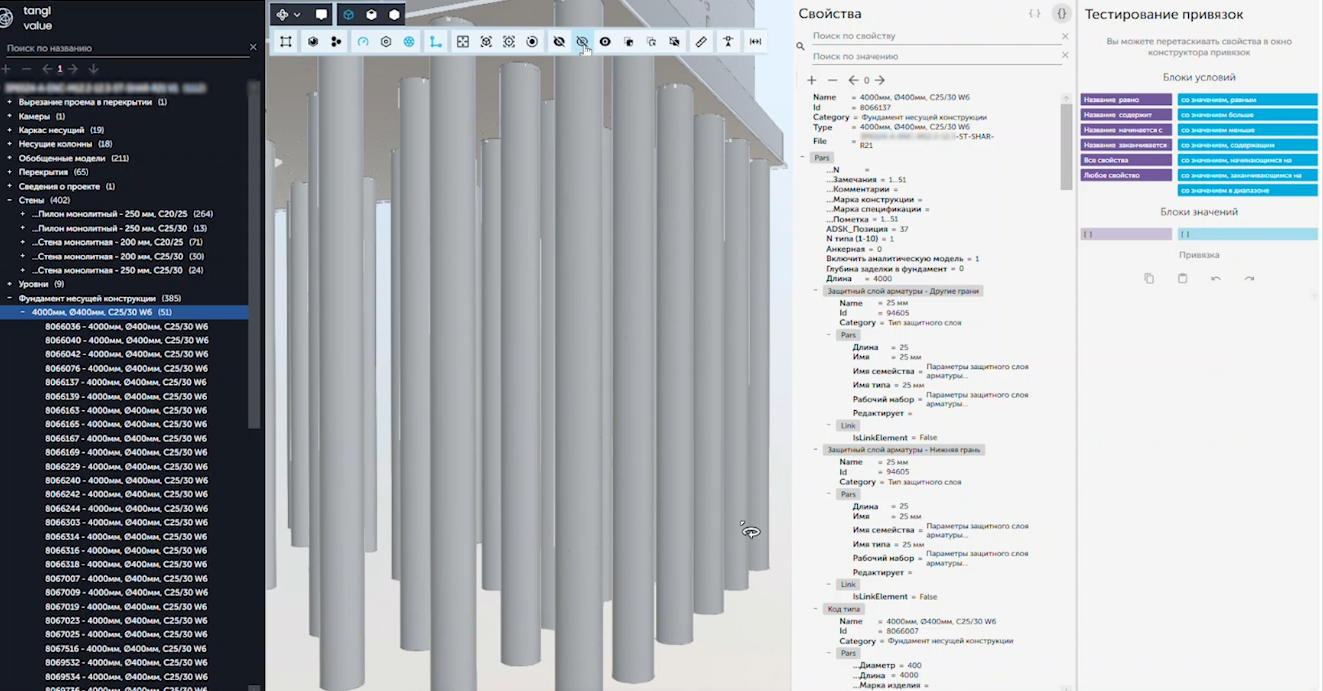Screen dimensions: 1323x691
Task: Select the Перекрытия category in the tree
Action: click(x=44, y=172)
